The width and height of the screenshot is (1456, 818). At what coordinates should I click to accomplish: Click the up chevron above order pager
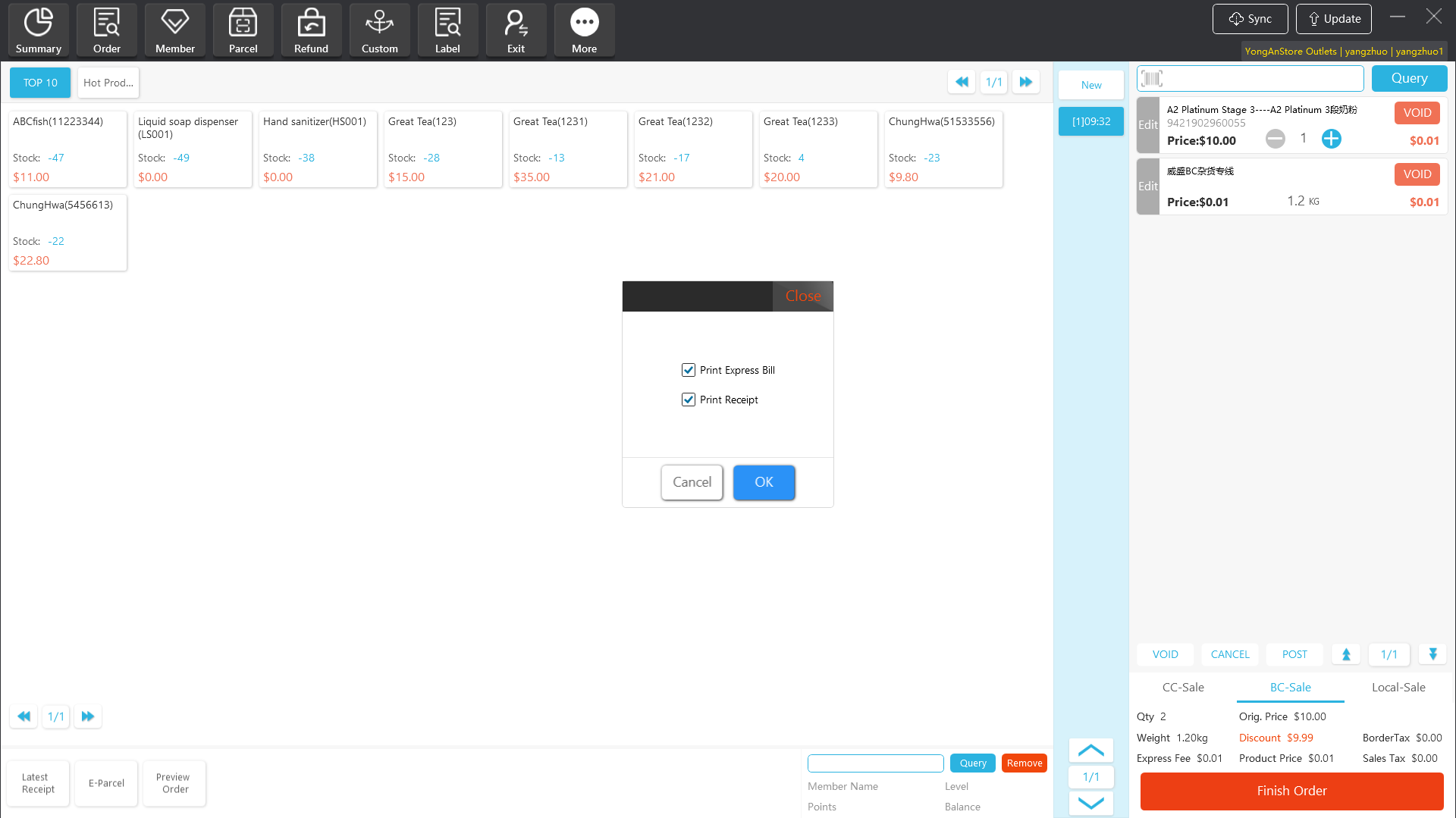click(1090, 751)
